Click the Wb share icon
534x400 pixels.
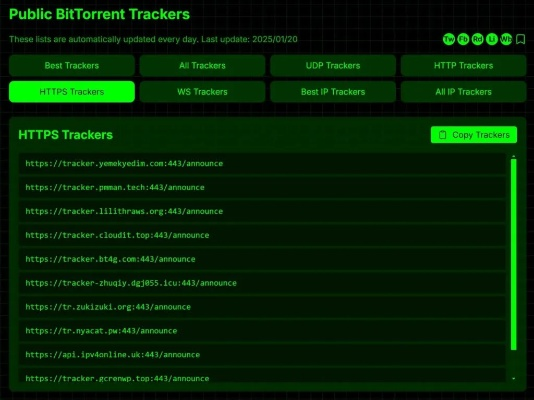506,39
